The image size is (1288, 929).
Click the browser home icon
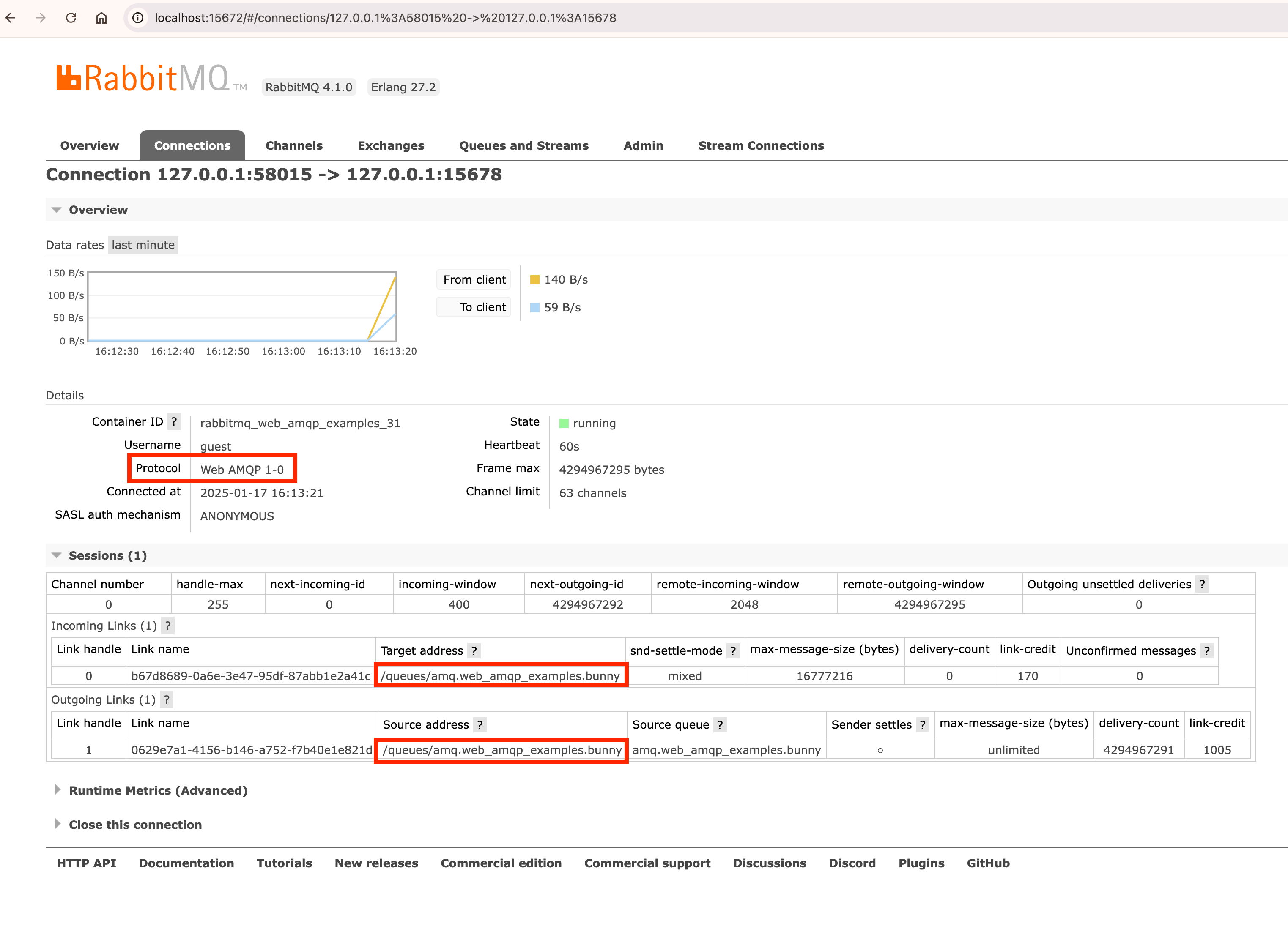[x=101, y=18]
